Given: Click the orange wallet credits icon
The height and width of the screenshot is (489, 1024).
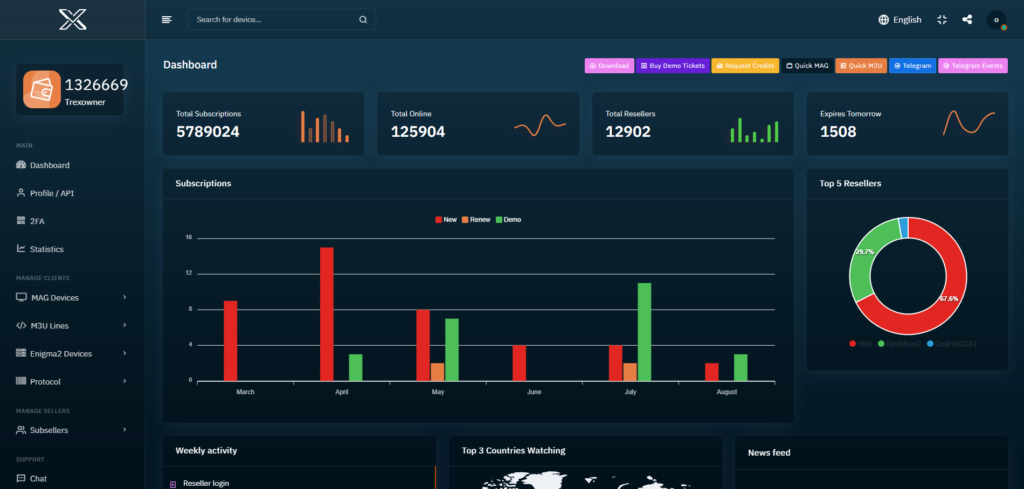Looking at the screenshot, I should (x=42, y=89).
